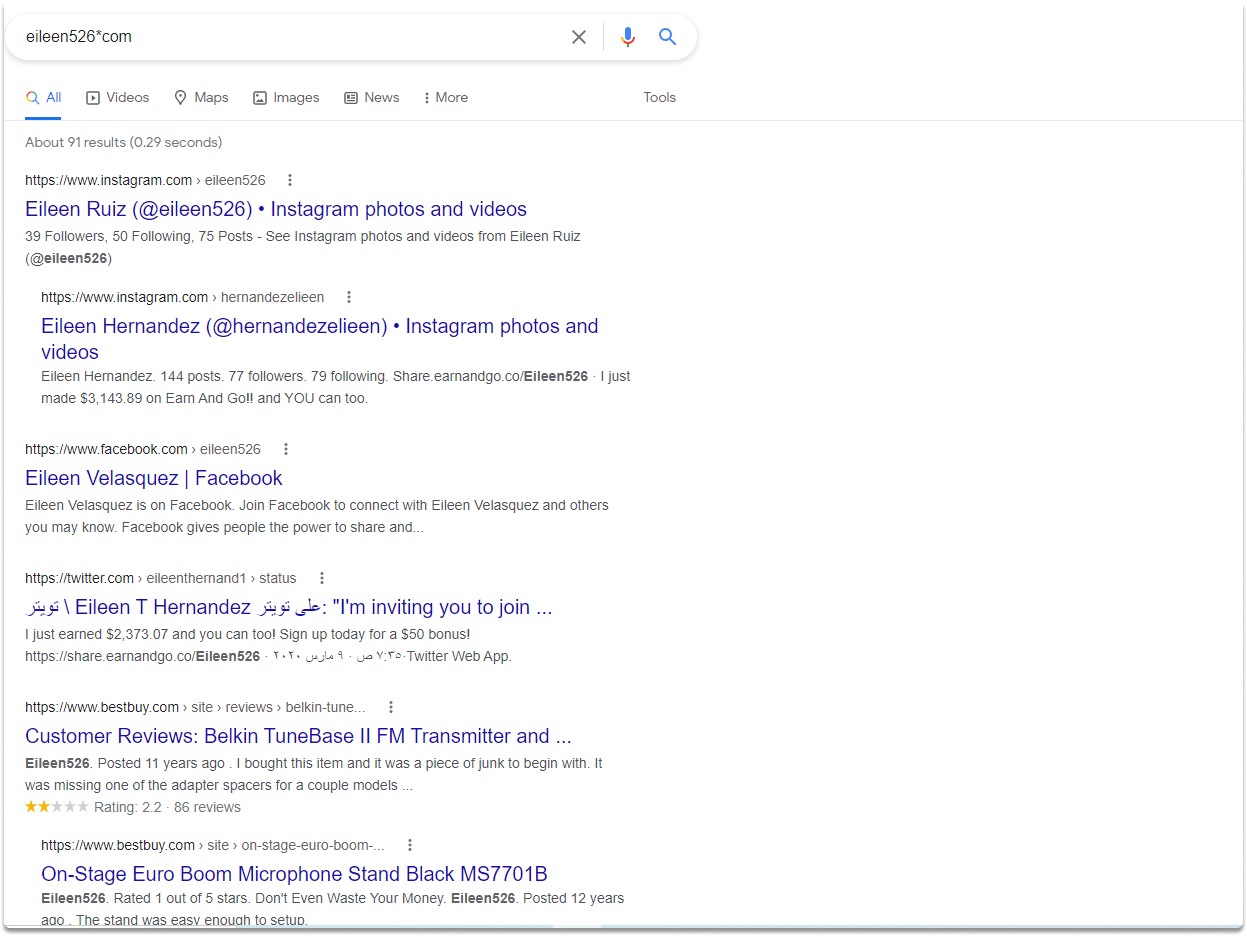Open options dots beside bestbuy.com on-stage-euro-boom result
The height and width of the screenshot is (936, 1247).
(409, 845)
